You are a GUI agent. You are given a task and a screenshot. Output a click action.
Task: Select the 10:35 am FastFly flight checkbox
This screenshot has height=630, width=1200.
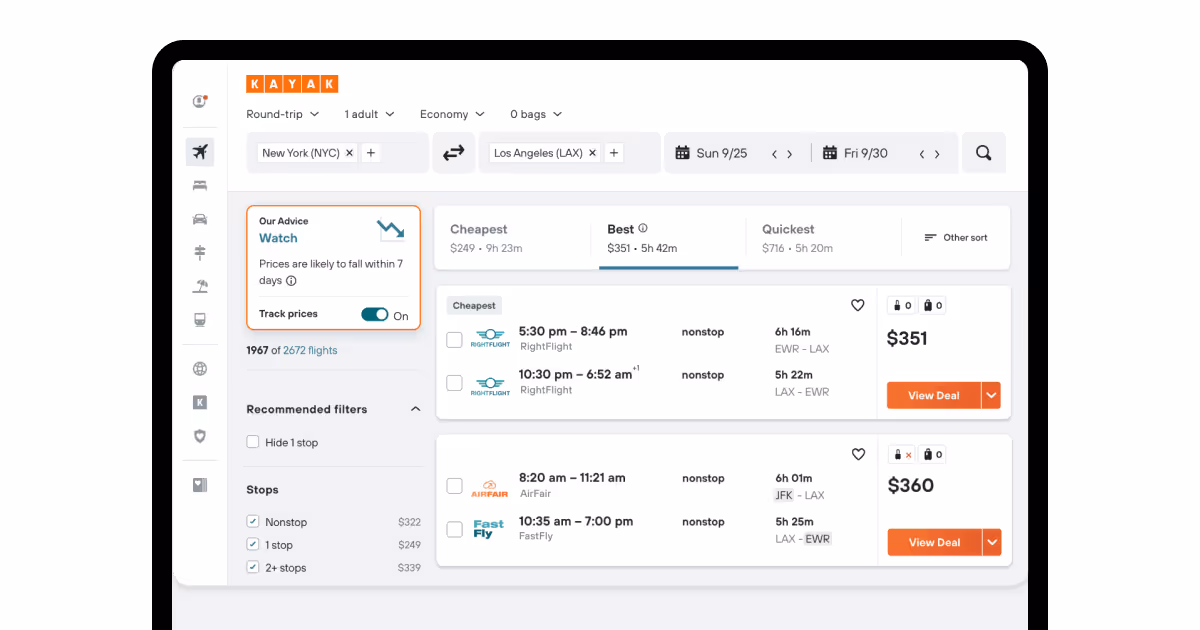pos(454,529)
